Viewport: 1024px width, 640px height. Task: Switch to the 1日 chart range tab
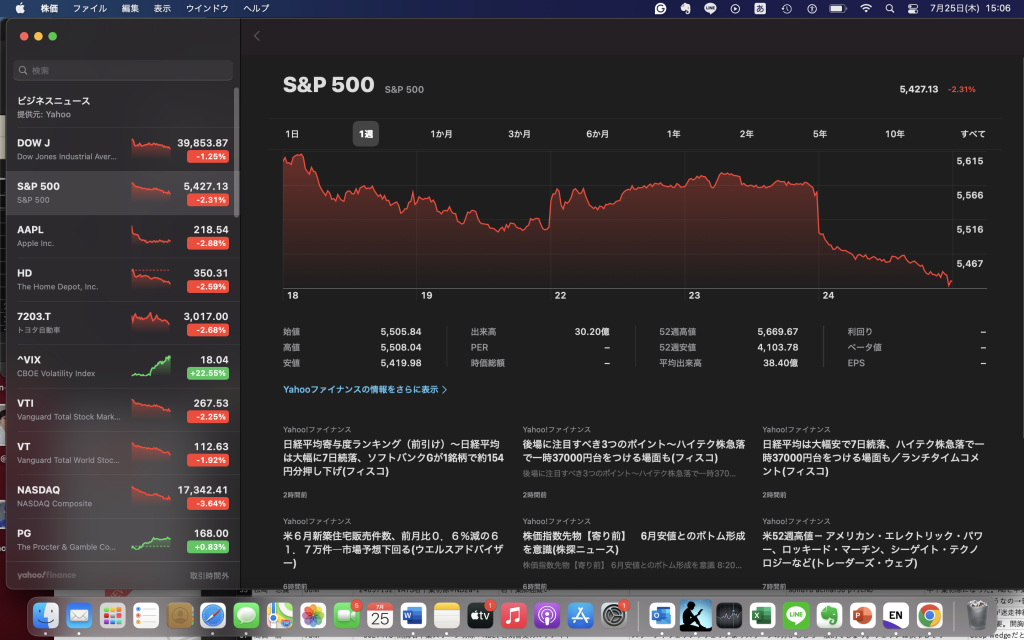(x=293, y=133)
